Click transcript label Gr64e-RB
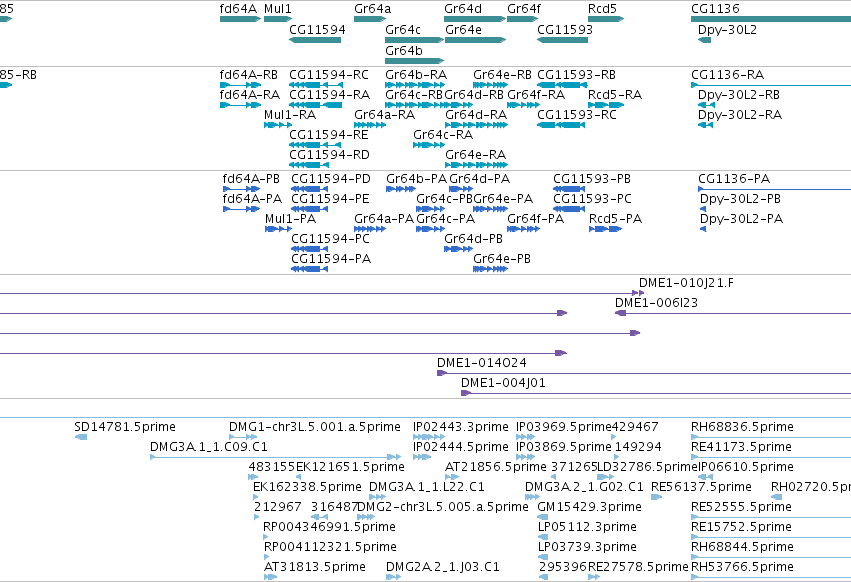 click(503, 75)
